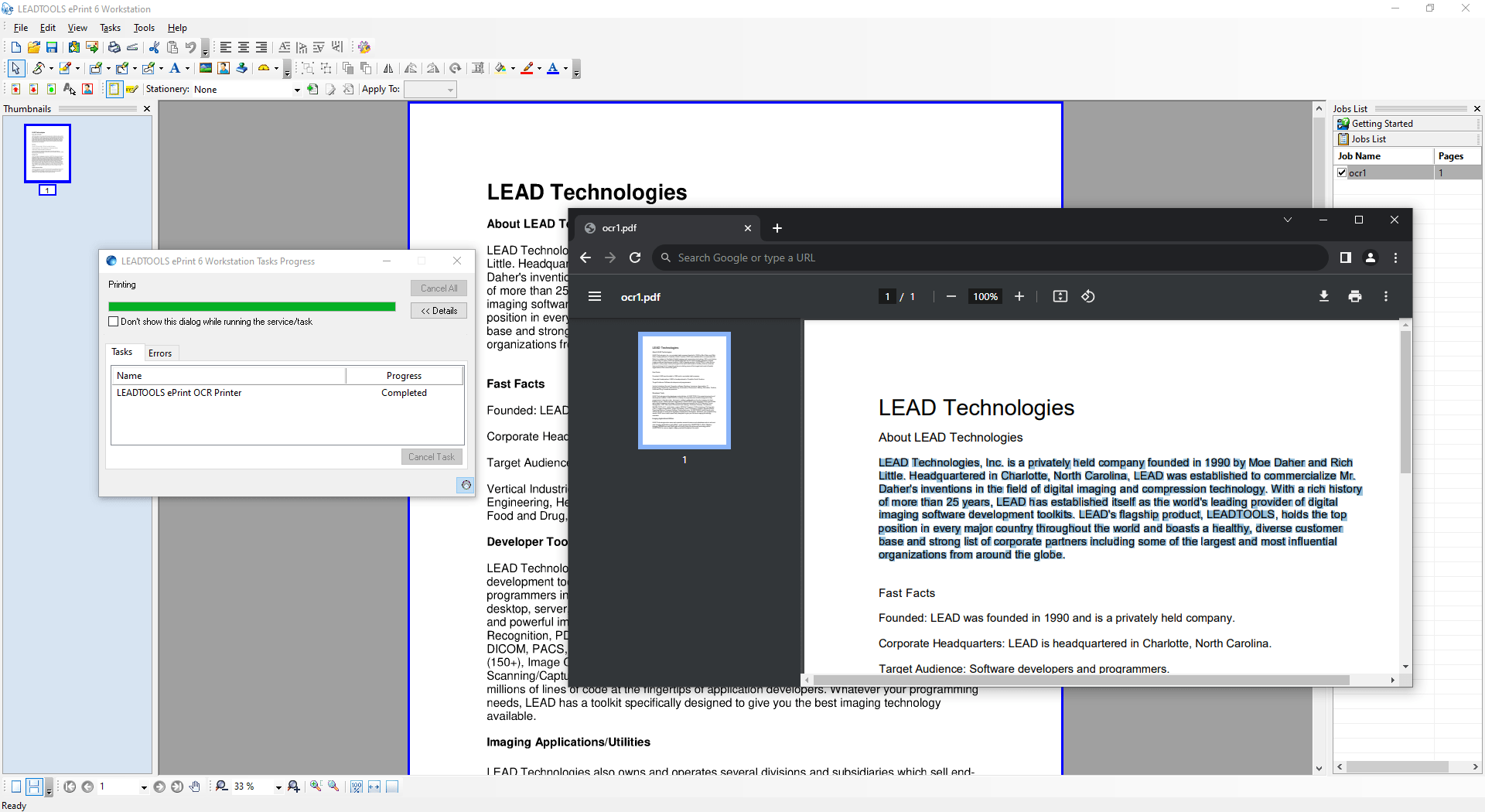Screen dimensions: 1485x812
Task: Pick the freehand drawing pen tool
Action: click(x=40, y=69)
